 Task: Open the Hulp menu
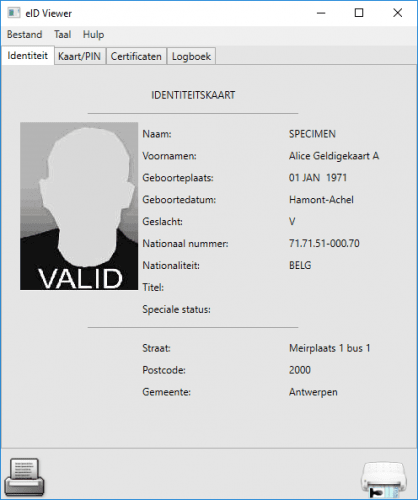click(x=93, y=35)
